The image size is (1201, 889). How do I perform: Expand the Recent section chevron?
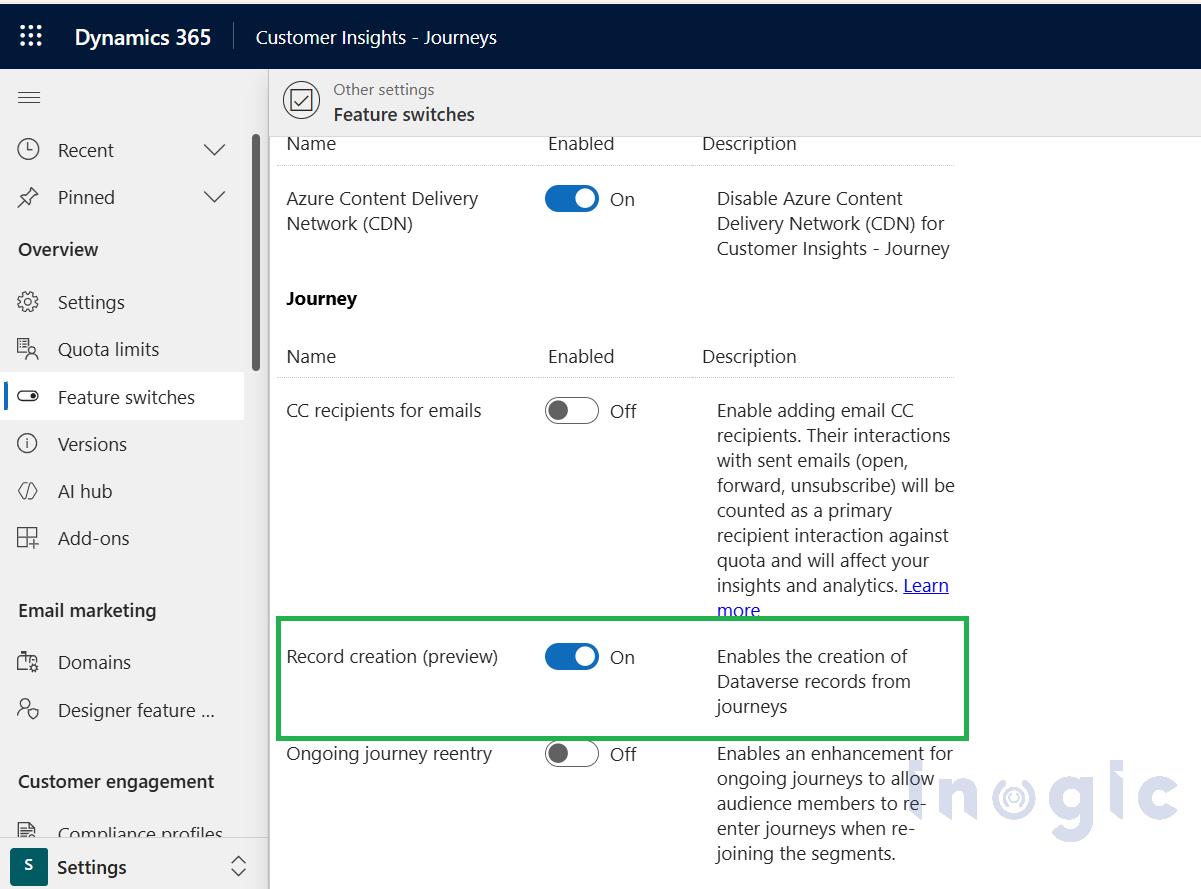[215, 150]
